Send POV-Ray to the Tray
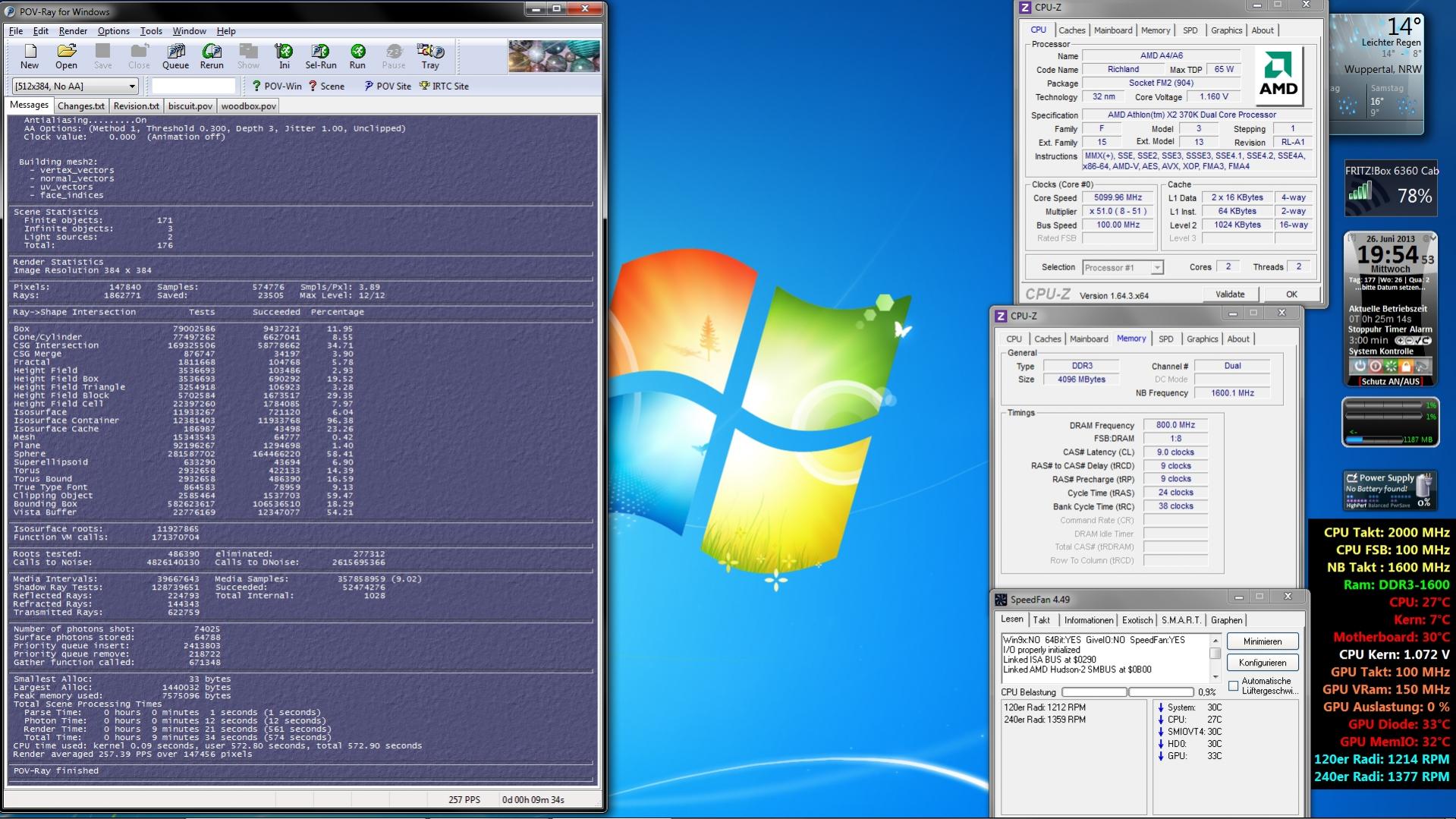The image size is (1456, 819). point(430,56)
